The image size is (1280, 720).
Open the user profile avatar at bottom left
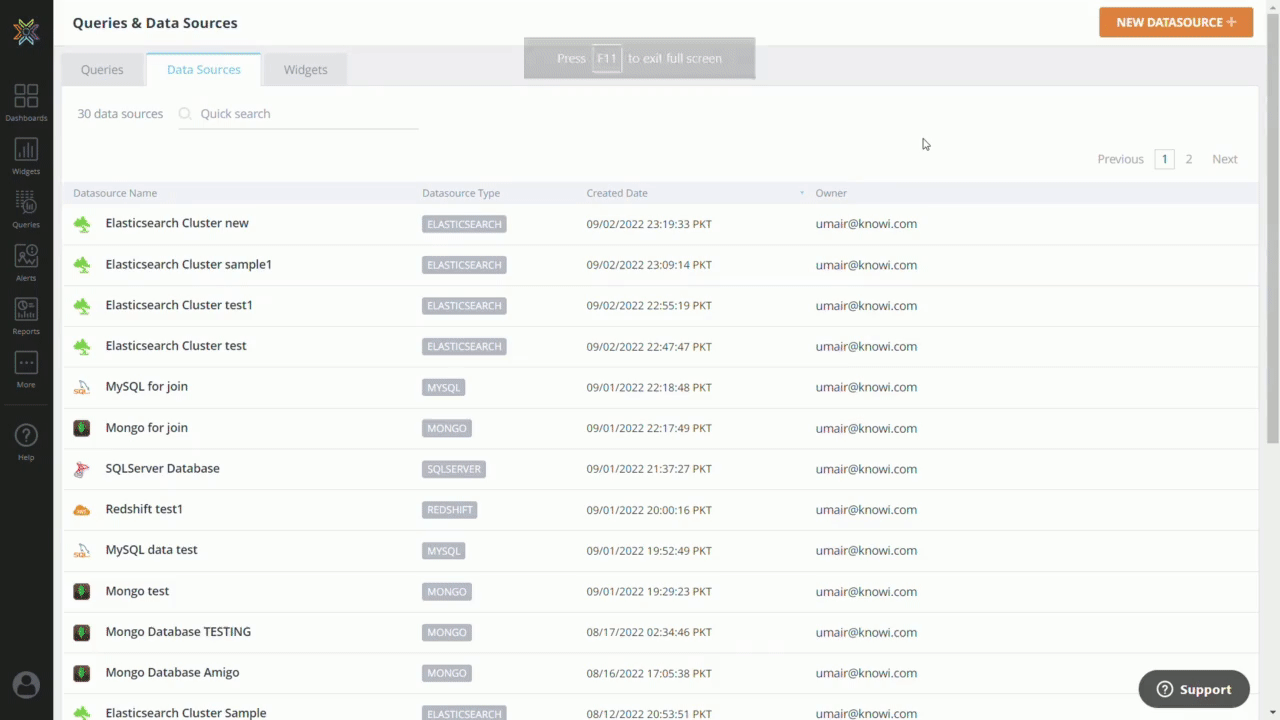point(25,684)
